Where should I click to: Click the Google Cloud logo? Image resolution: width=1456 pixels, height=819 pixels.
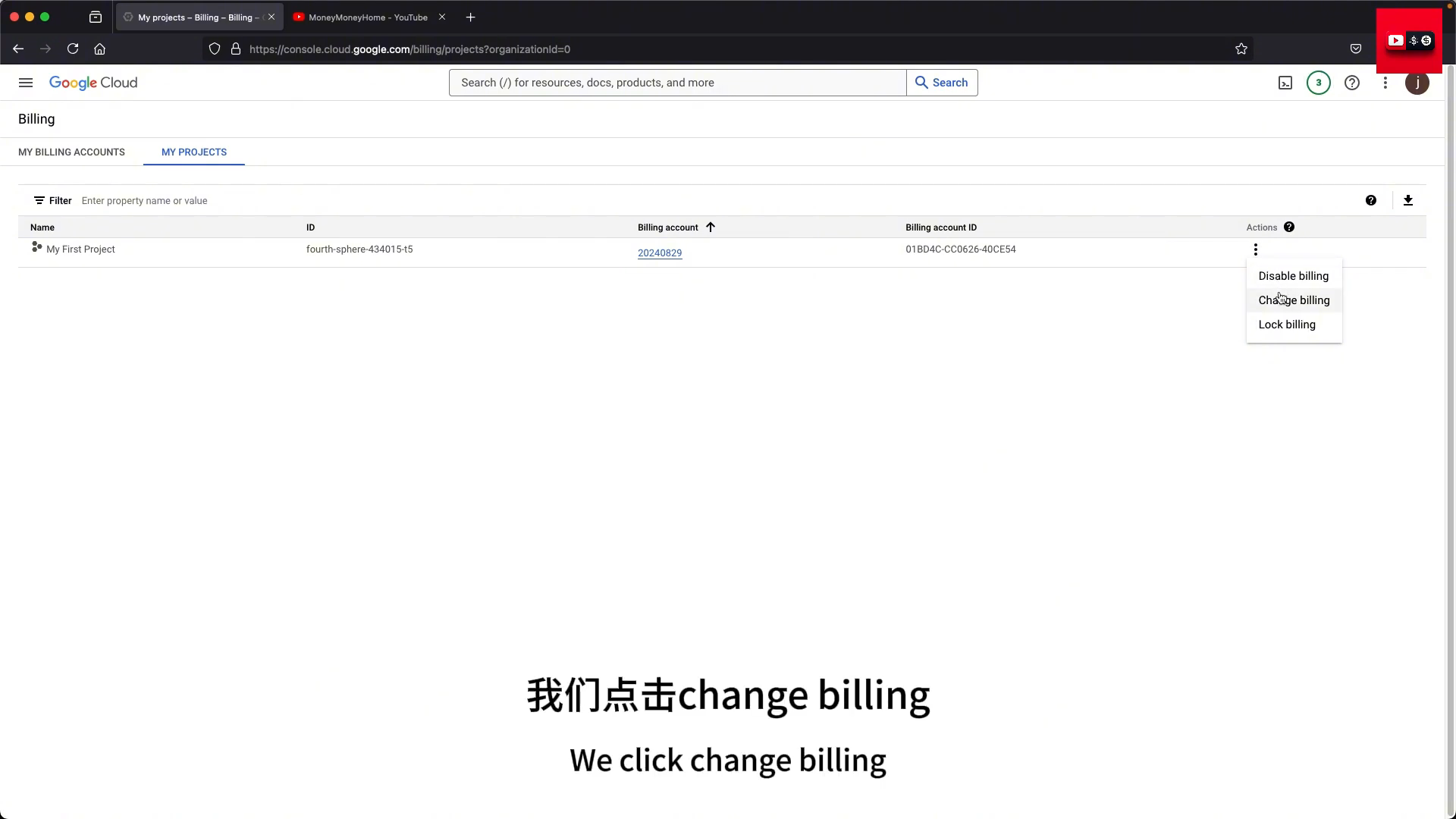[93, 83]
